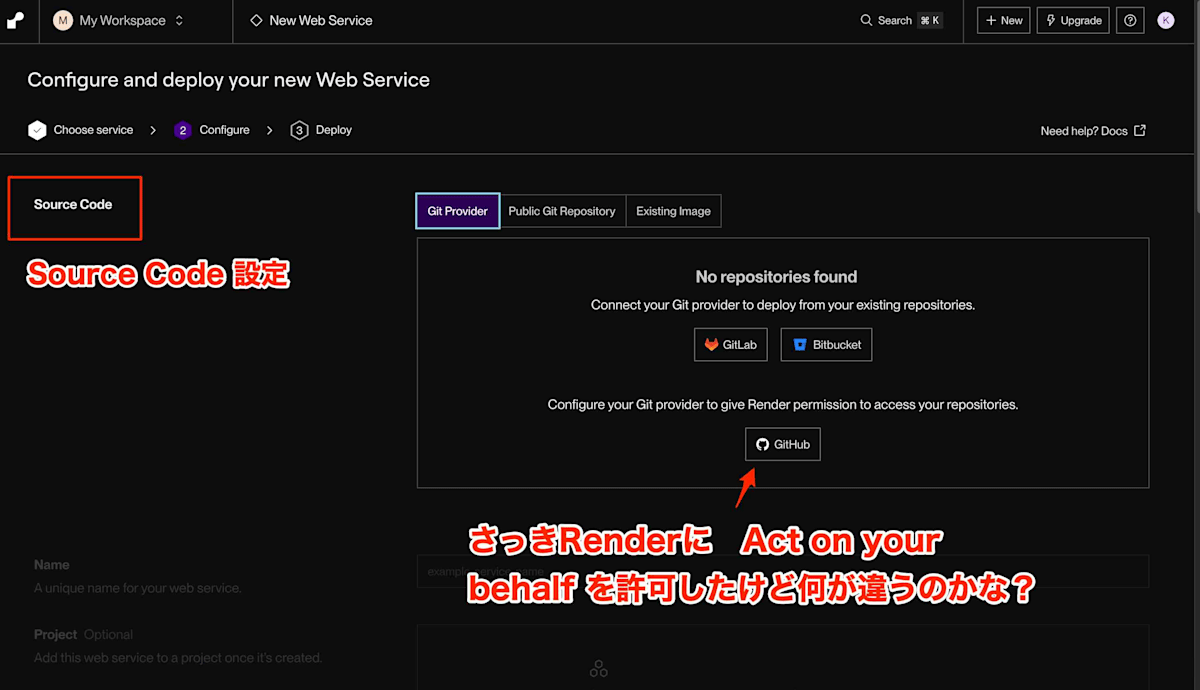This screenshot has width=1200, height=690.
Task: Select the Git Provider tab
Action: tap(458, 211)
